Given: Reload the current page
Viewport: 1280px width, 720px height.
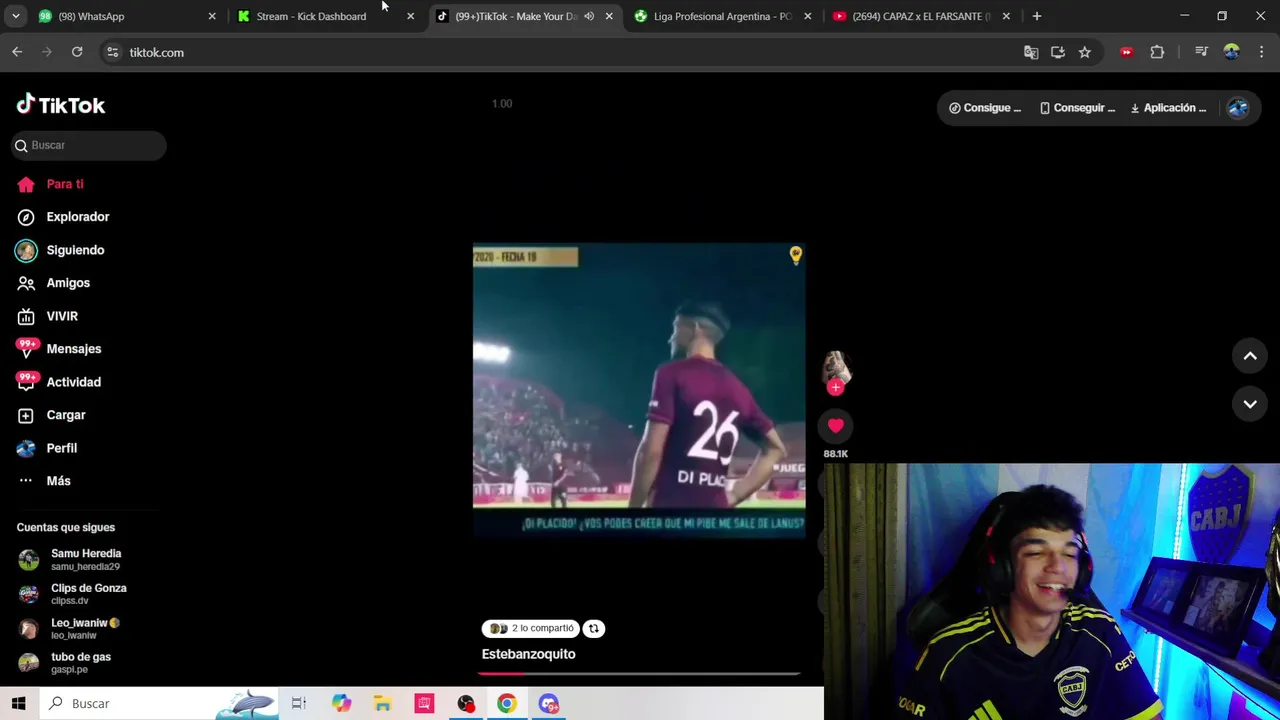Looking at the screenshot, I should (77, 52).
